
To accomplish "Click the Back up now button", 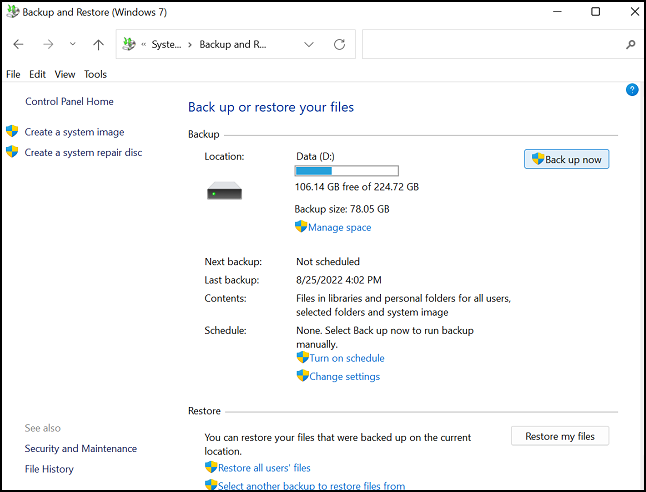I will [566, 159].
